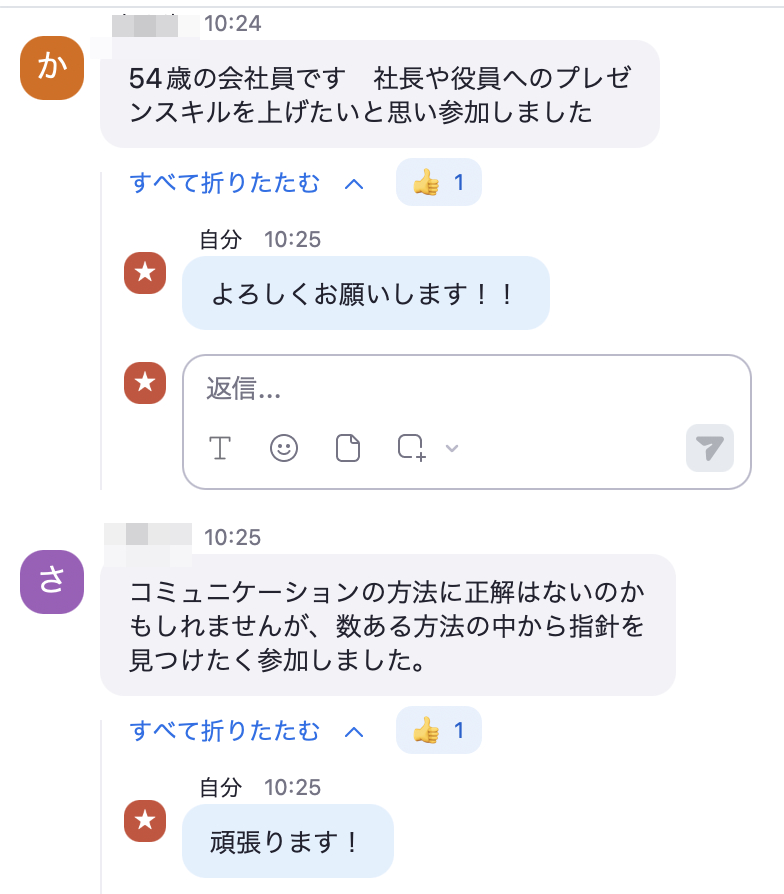Click star avatar beside 「頑張ります！」 reply
784x894 pixels.
coord(145,822)
